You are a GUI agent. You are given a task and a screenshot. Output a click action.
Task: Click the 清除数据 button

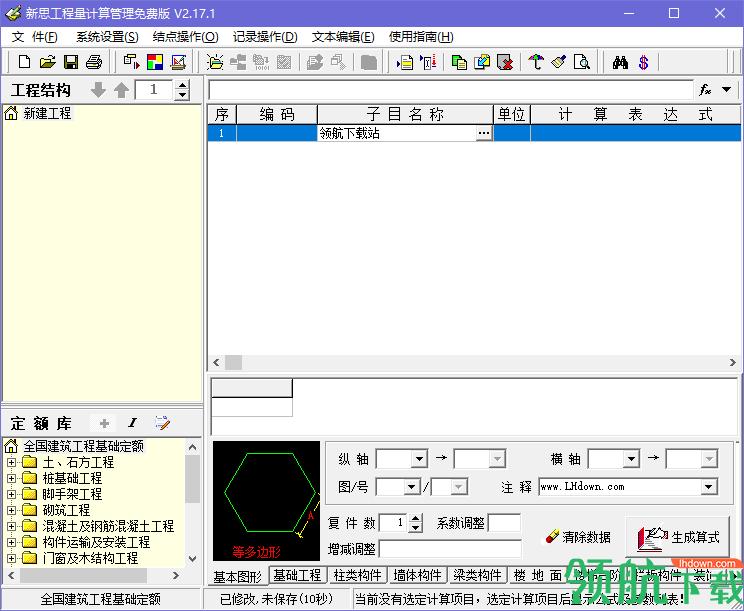pos(578,537)
